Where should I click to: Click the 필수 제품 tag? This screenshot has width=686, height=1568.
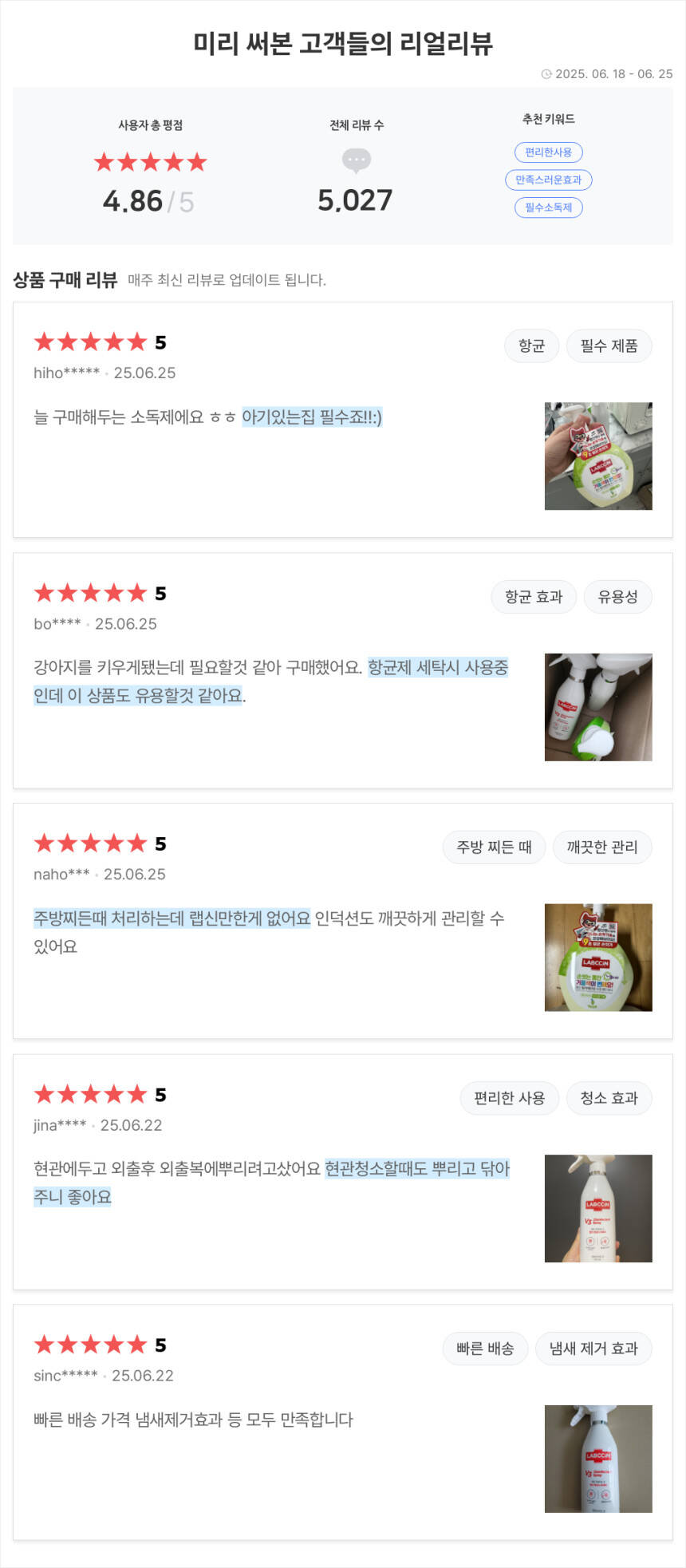(609, 346)
